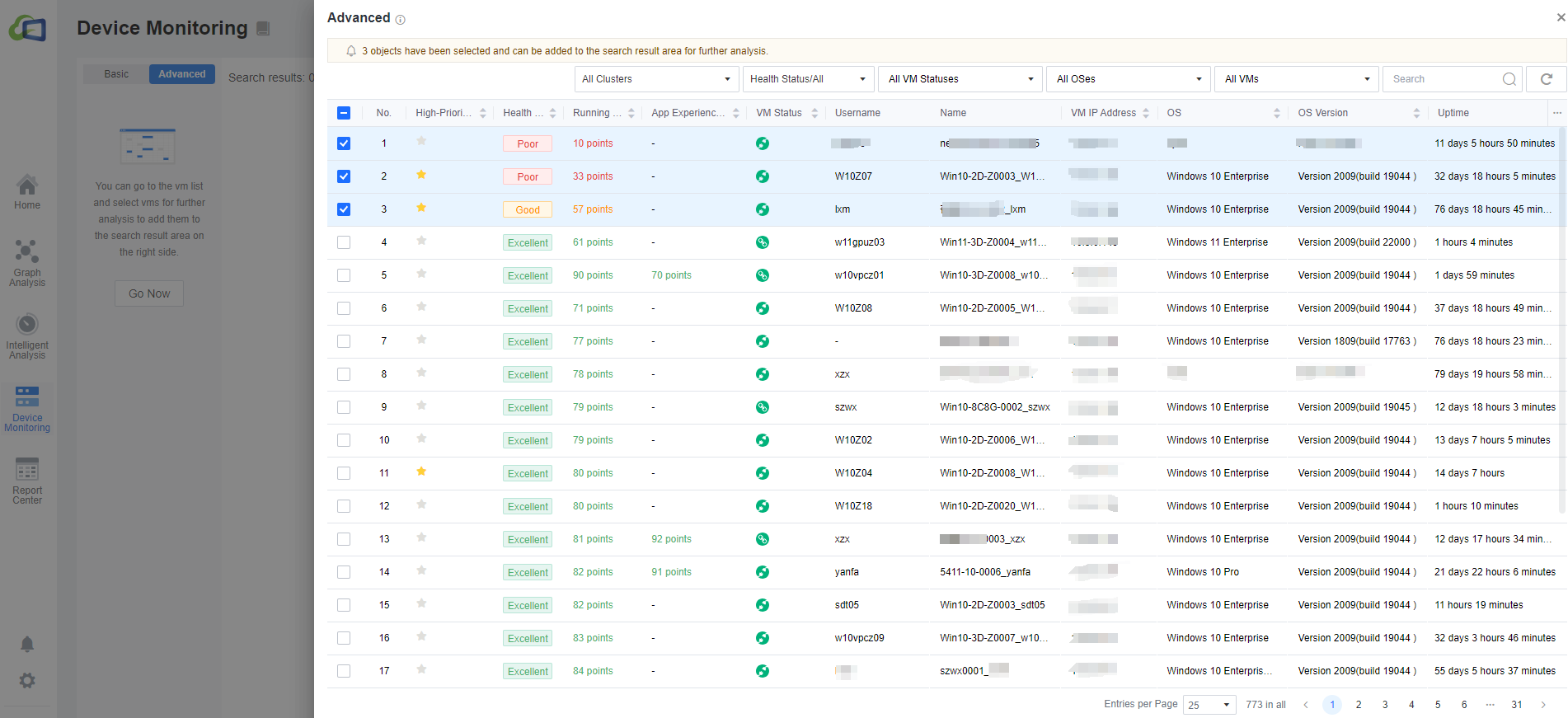Toggle the high-priority star for row 4

pyautogui.click(x=421, y=241)
